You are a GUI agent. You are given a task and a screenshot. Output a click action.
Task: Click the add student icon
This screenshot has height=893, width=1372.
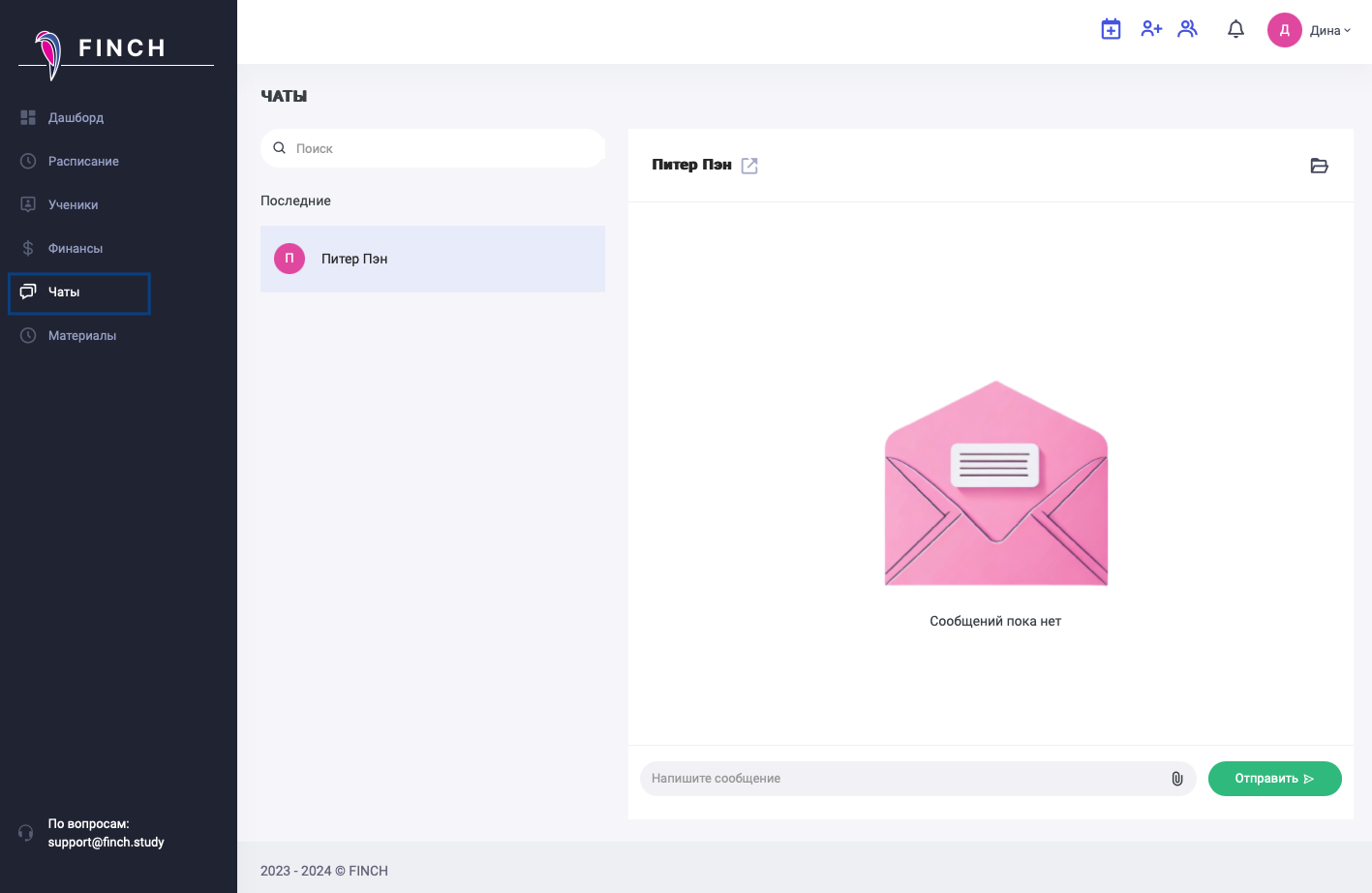pyautogui.click(x=1150, y=29)
